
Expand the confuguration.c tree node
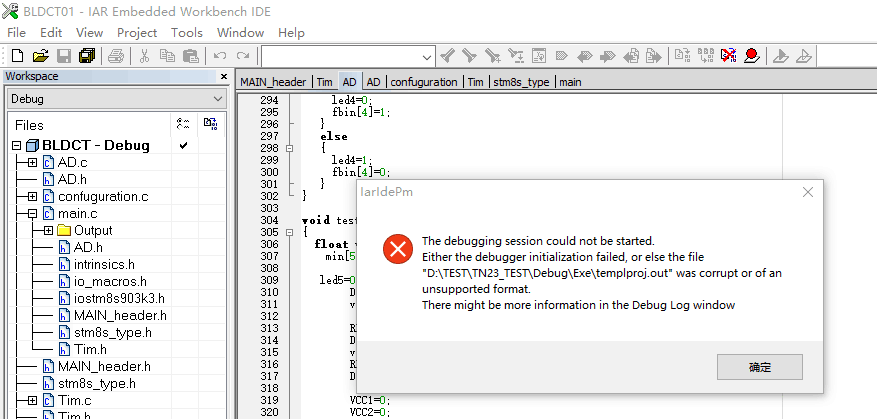[32, 196]
